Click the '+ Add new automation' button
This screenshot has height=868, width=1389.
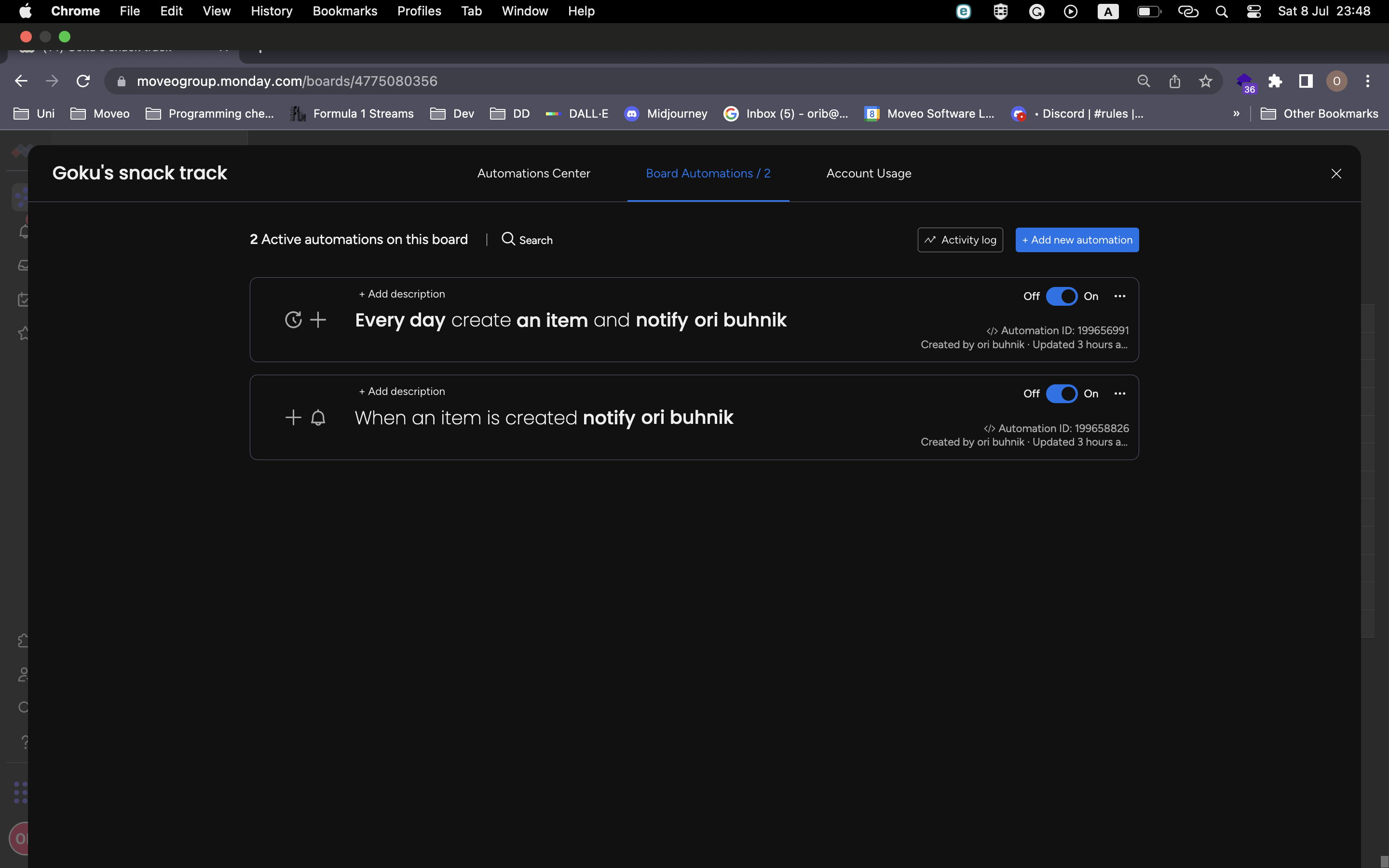tap(1076, 239)
